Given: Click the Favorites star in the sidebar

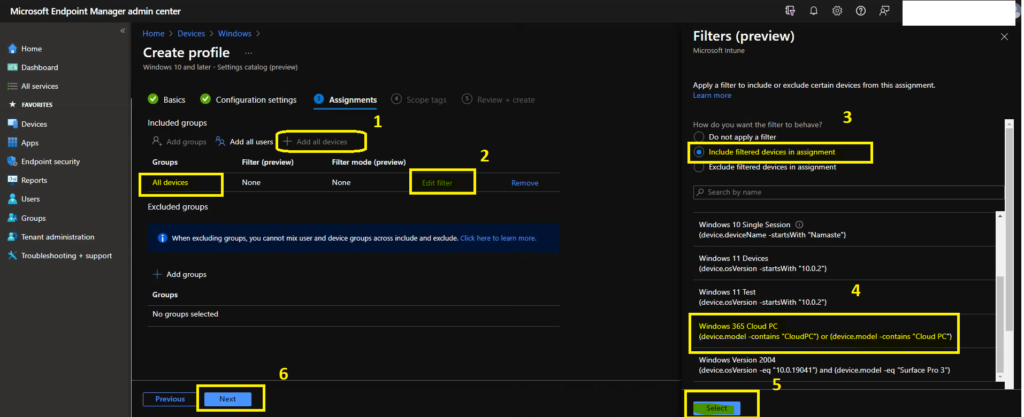Looking at the screenshot, I should coord(12,105).
